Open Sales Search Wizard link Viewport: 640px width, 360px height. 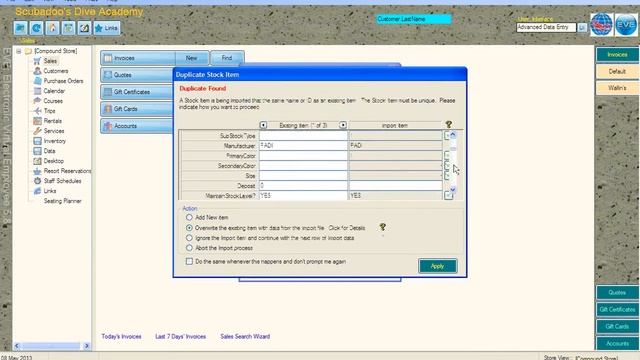245,337
